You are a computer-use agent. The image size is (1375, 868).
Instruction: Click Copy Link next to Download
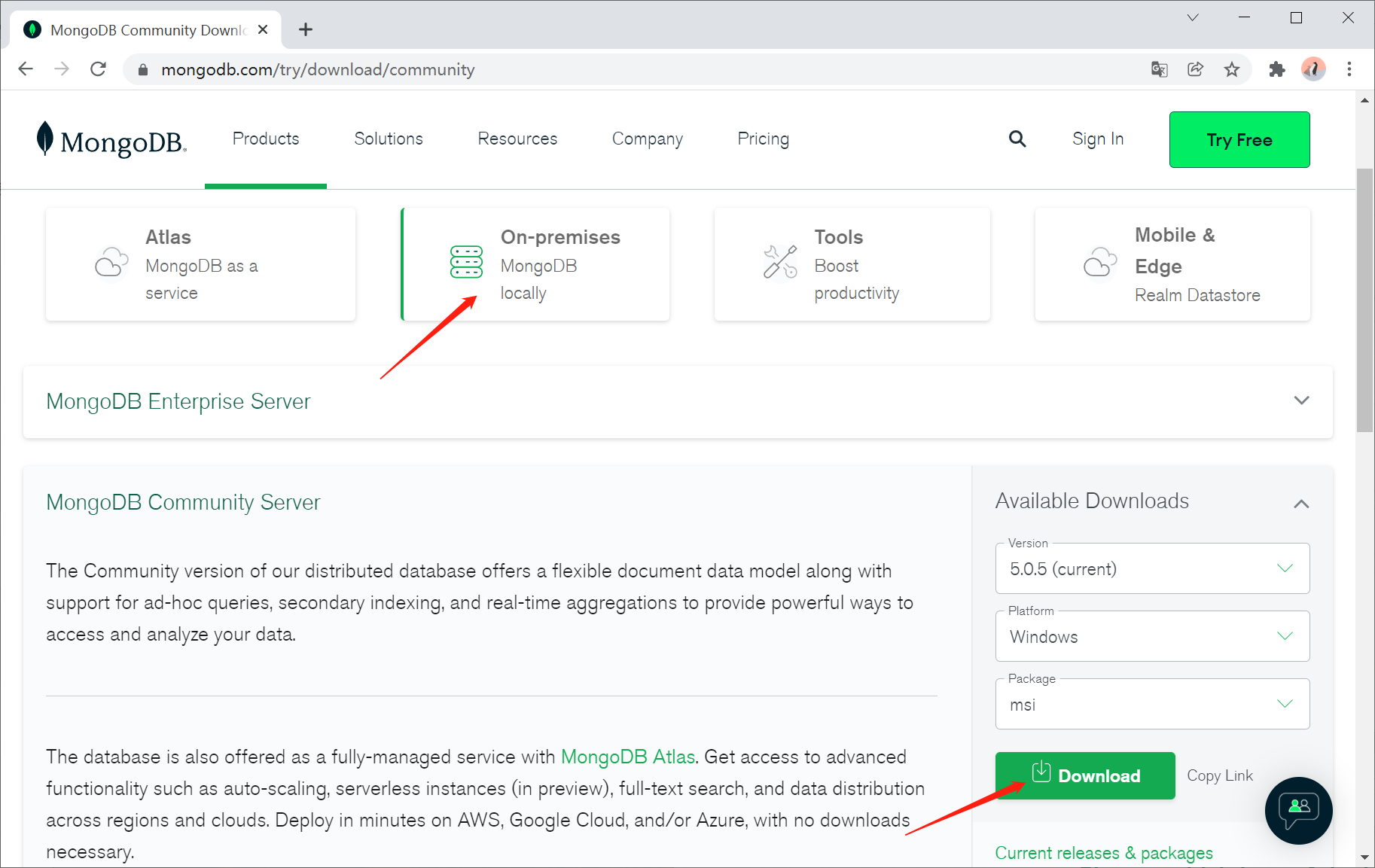(x=1220, y=775)
